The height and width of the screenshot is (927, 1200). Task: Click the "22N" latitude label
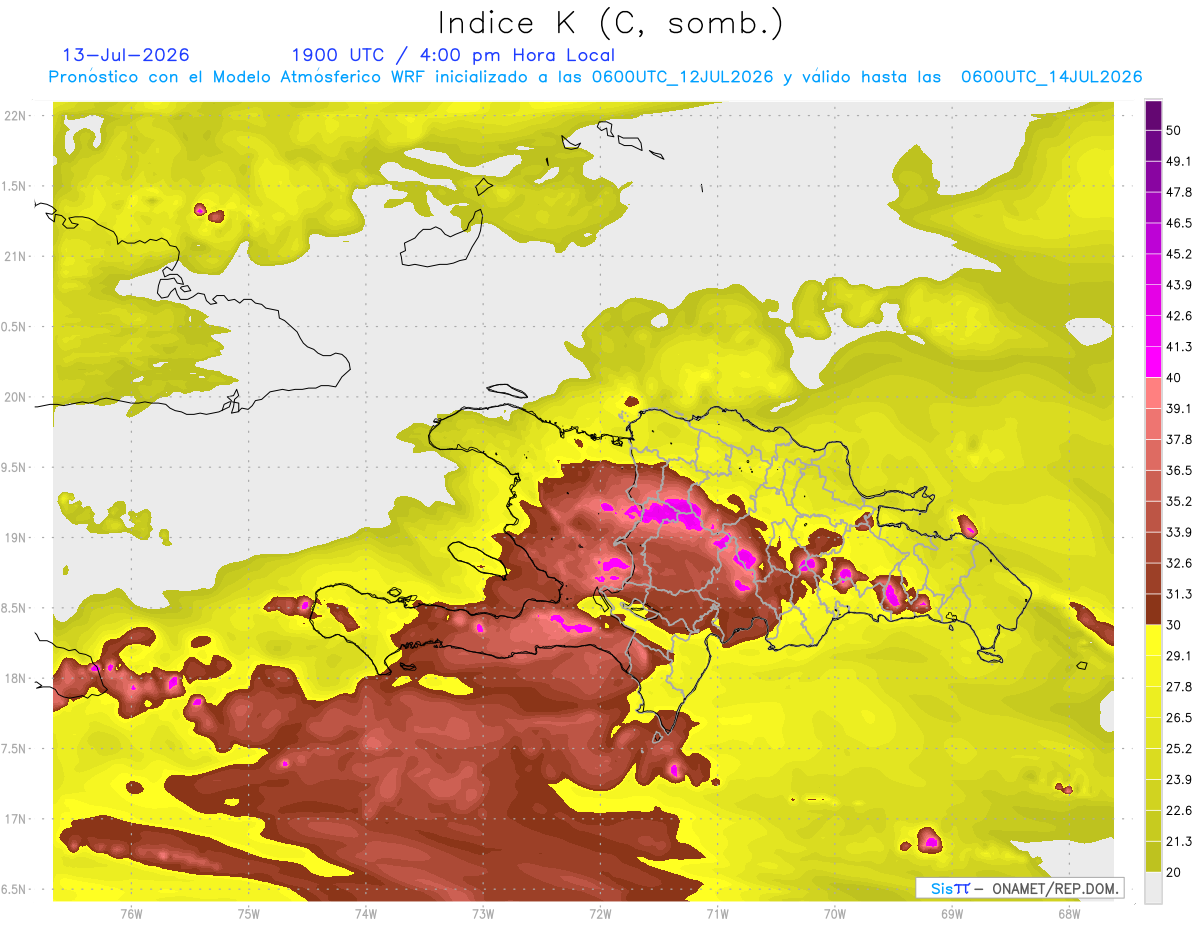tap(15, 115)
